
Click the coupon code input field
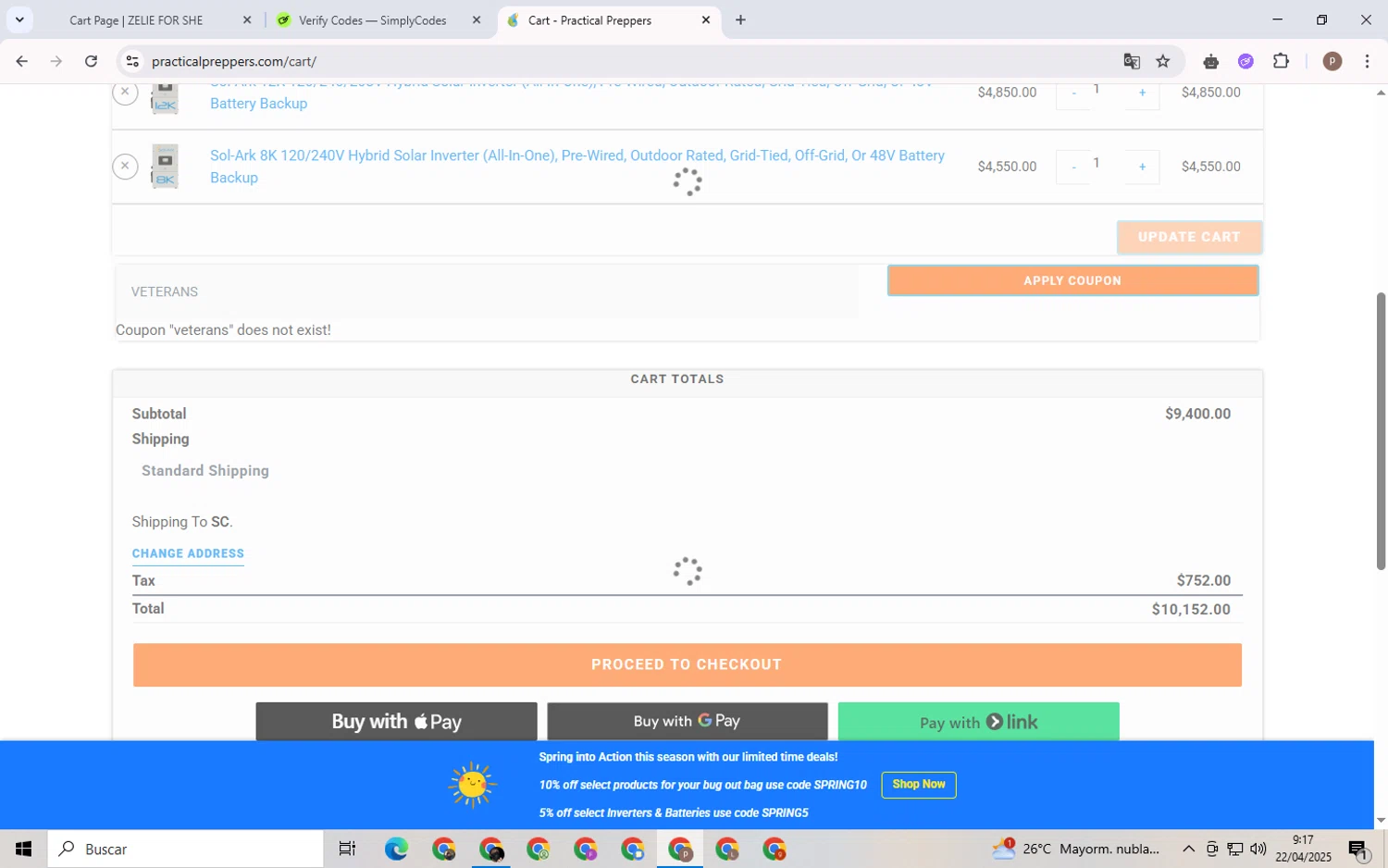(x=489, y=291)
